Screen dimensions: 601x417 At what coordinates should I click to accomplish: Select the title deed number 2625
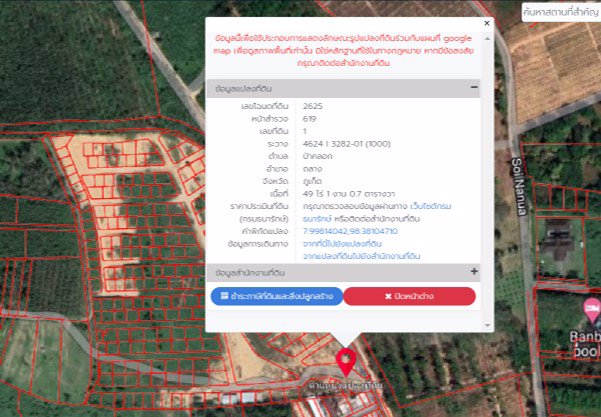[x=312, y=106]
